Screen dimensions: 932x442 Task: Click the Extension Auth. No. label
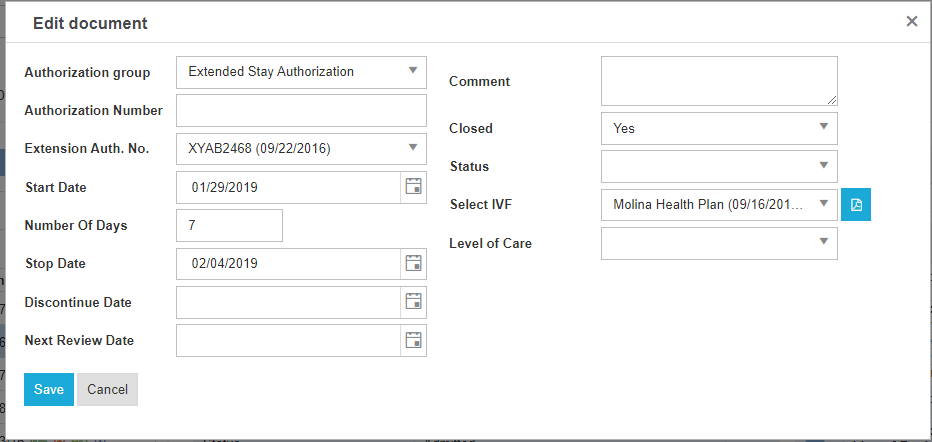click(x=87, y=149)
